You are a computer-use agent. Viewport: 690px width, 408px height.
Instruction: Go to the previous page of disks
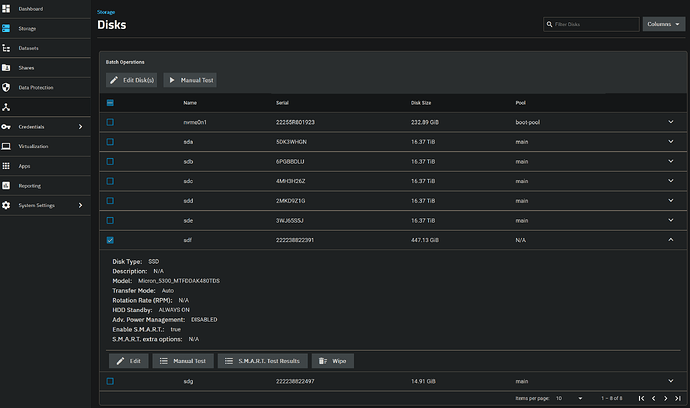pyautogui.click(x=653, y=398)
